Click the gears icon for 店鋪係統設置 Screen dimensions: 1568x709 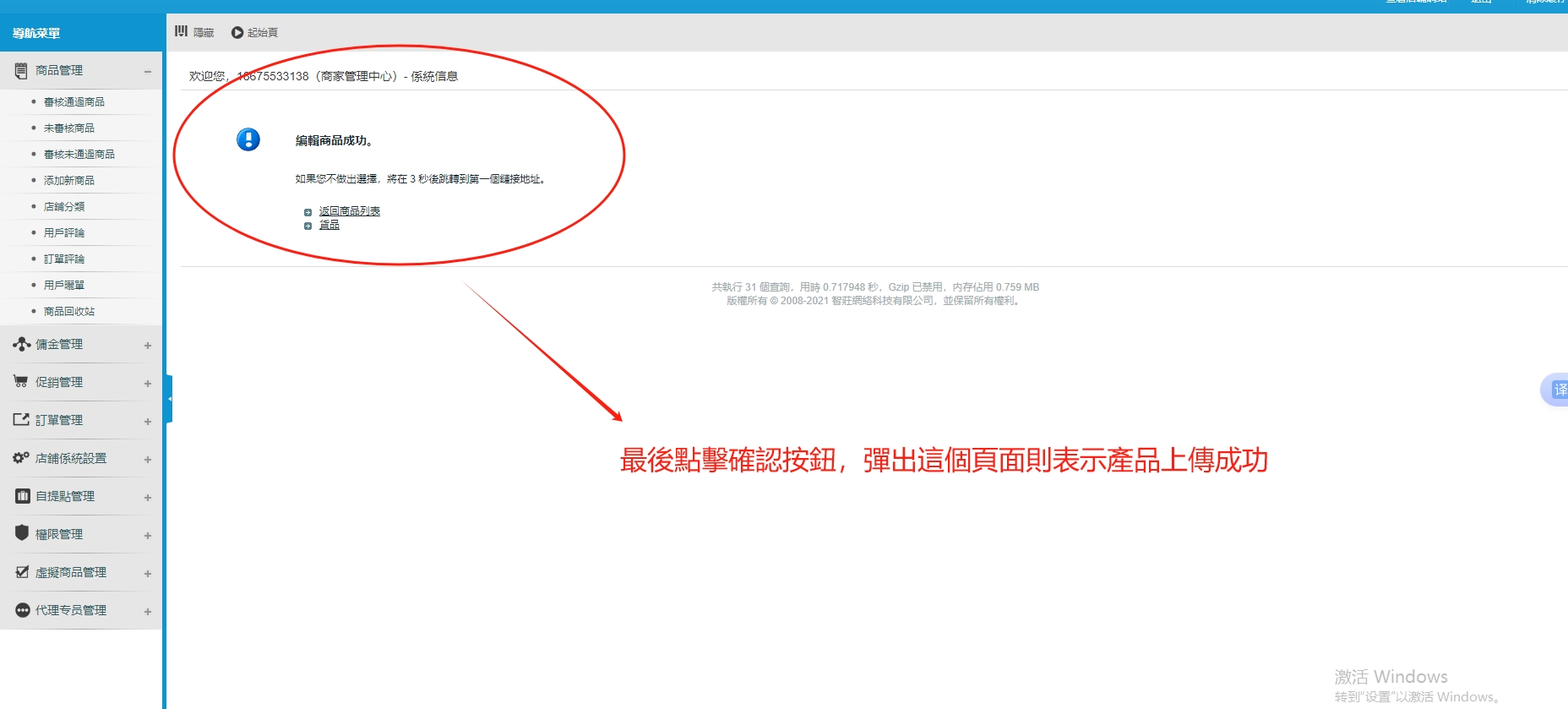21,458
